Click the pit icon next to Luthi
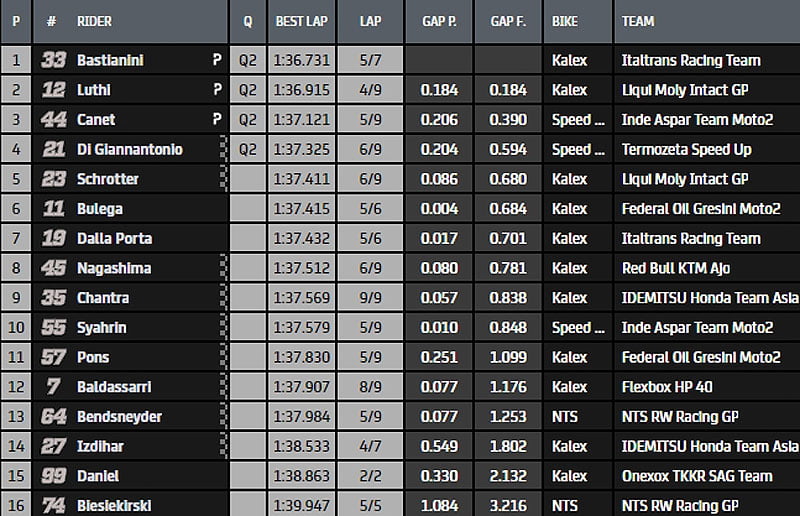 (216, 90)
